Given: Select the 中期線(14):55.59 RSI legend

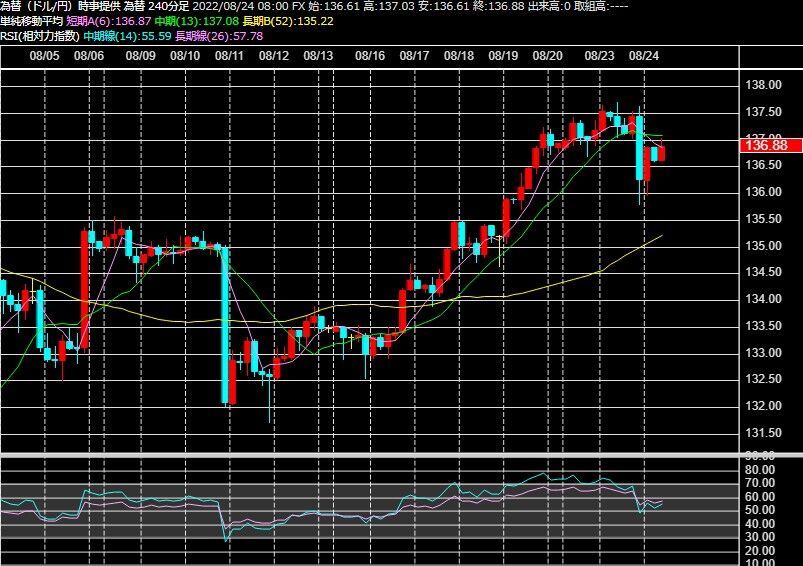Looking at the screenshot, I should (x=128, y=36).
